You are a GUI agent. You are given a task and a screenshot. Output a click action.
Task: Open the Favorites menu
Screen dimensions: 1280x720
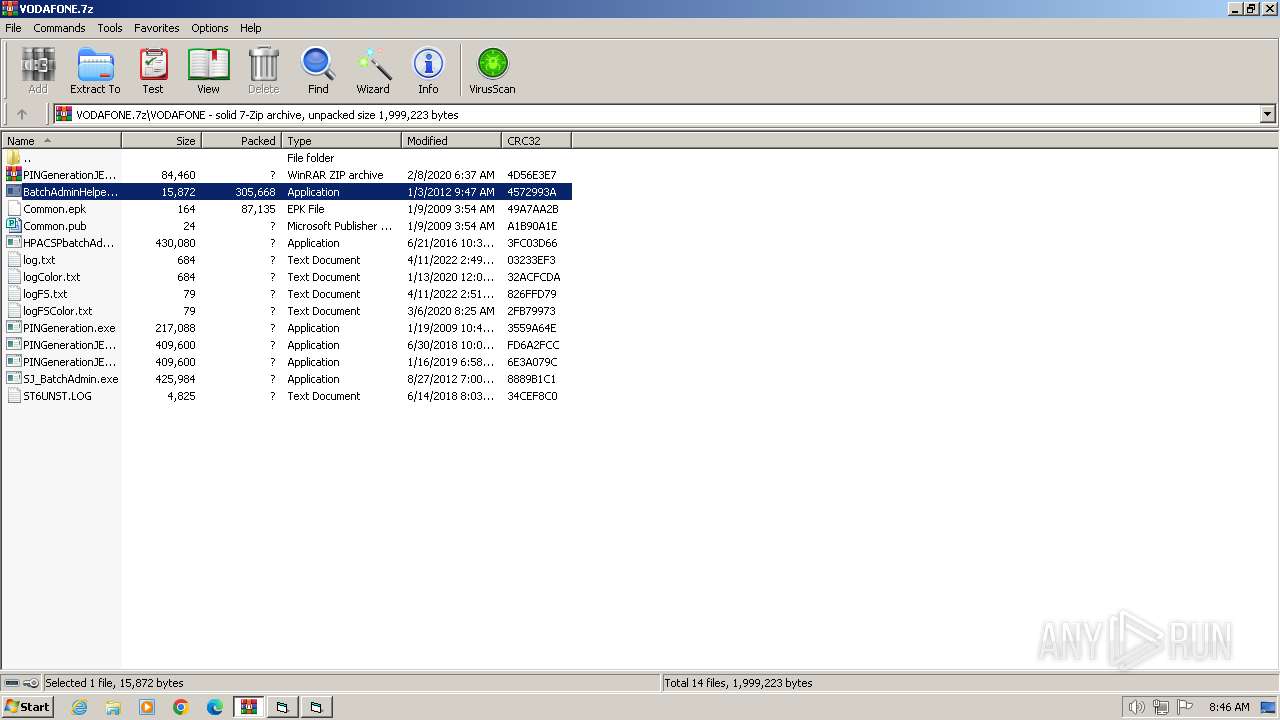click(157, 28)
